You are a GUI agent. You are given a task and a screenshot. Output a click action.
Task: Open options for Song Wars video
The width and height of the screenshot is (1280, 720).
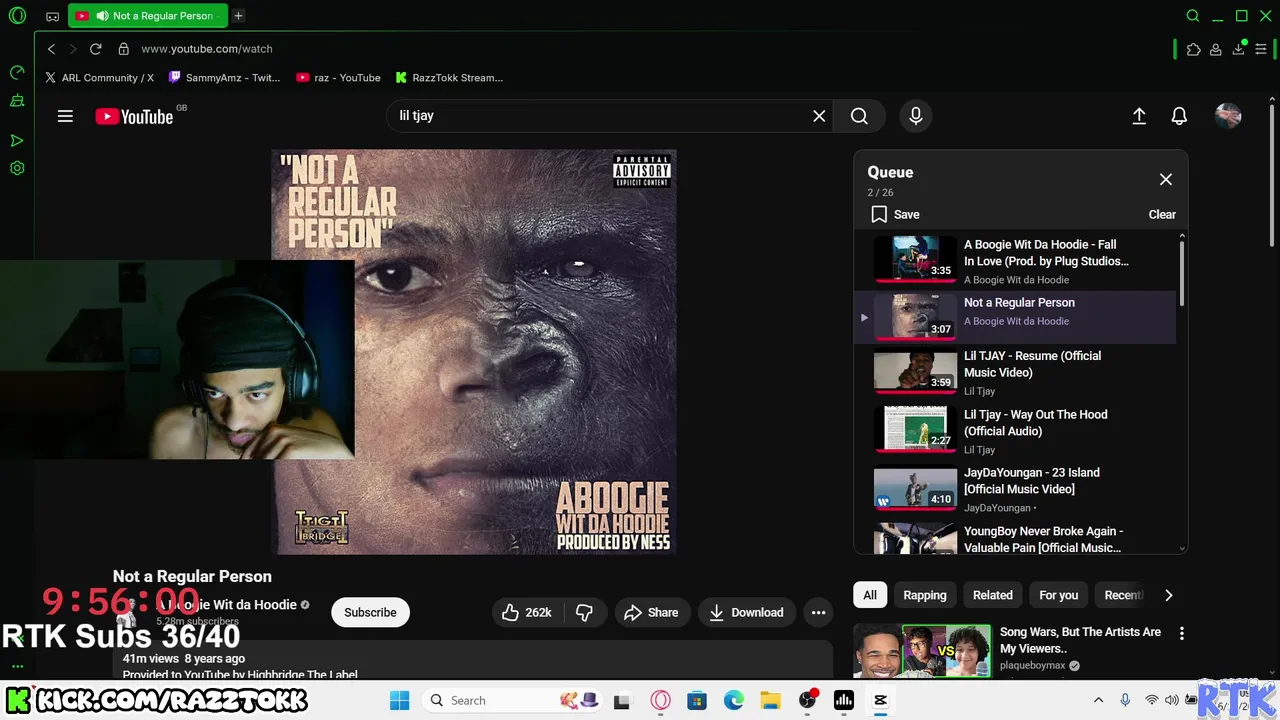click(1182, 633)
